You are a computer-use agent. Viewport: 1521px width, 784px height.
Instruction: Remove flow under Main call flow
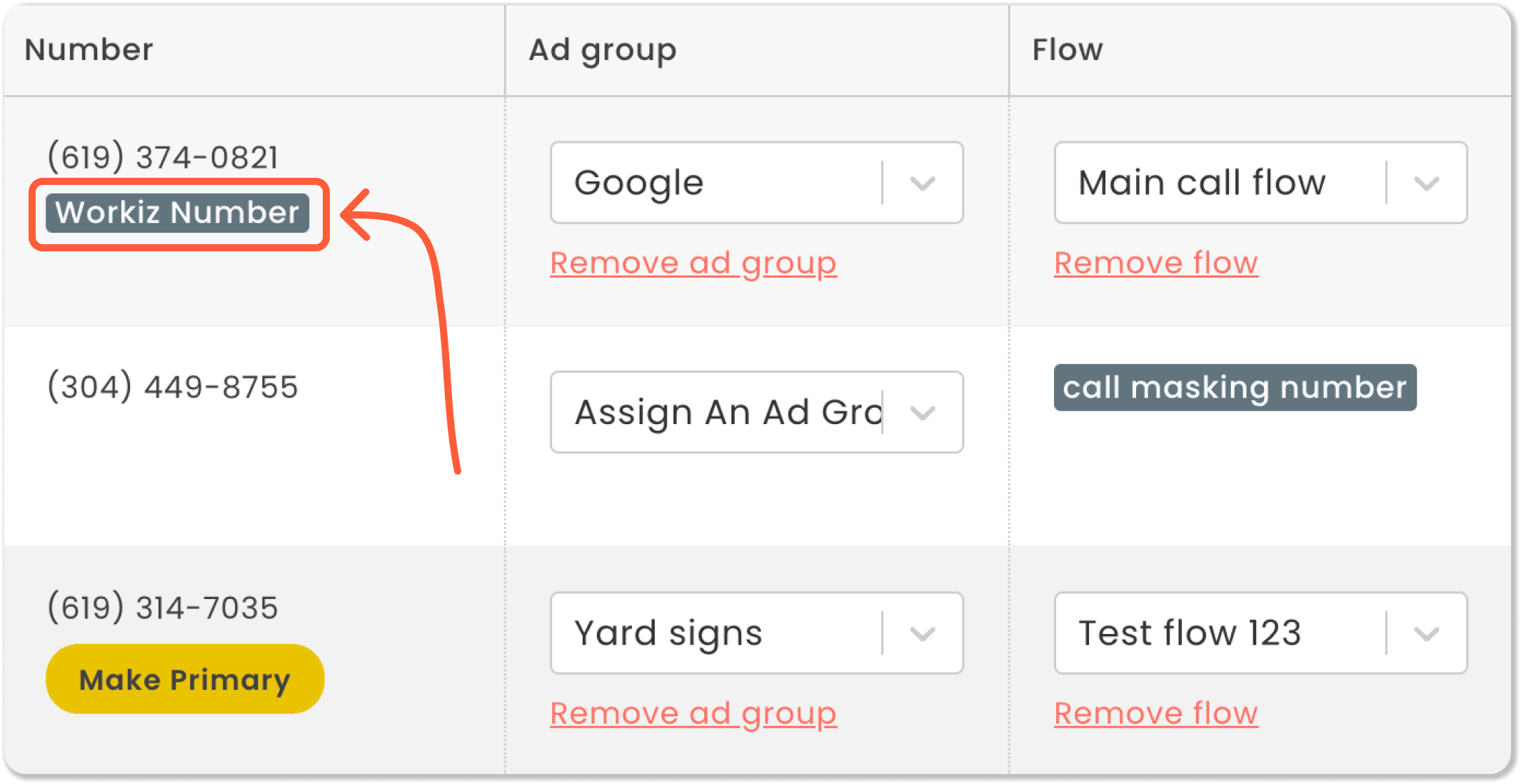pos(1155,263)
